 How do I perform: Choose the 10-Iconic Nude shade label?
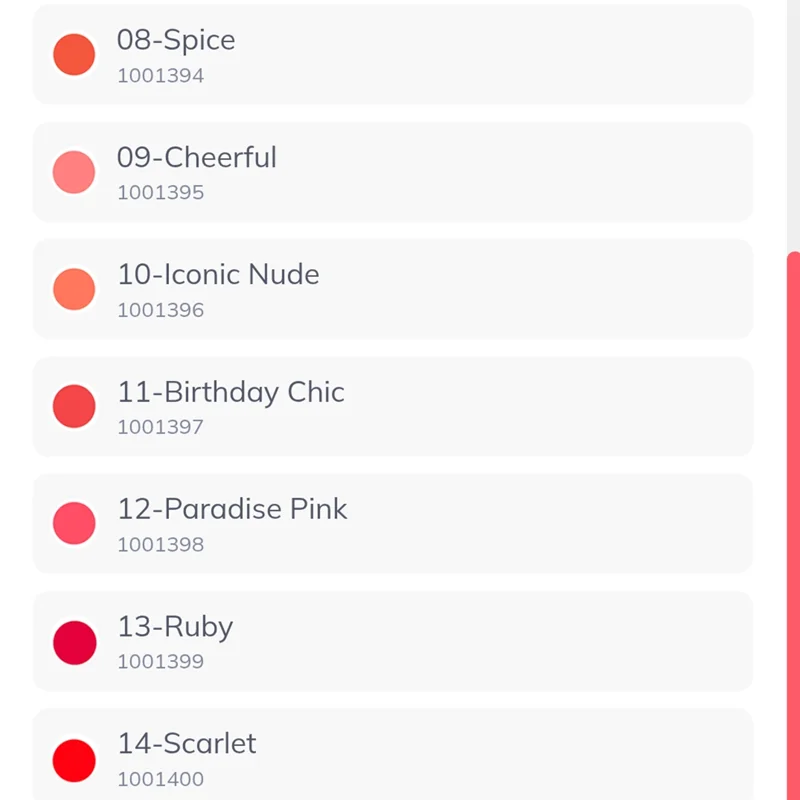click(x=218, y=275)
